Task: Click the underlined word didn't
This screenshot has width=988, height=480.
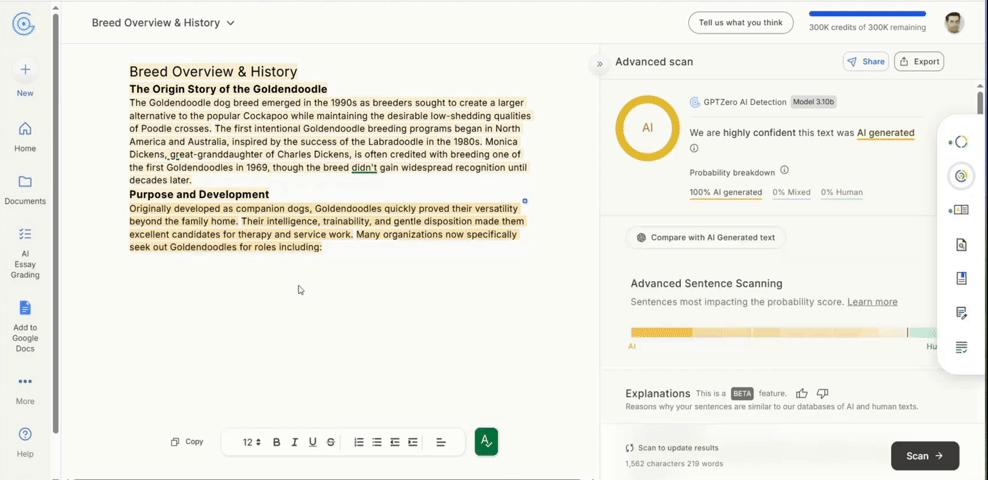Action: point(364,168)
